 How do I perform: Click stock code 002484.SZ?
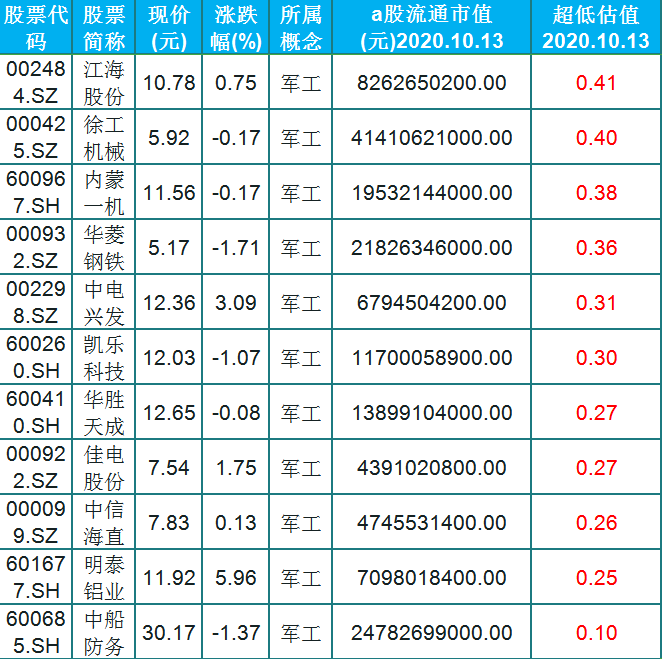35,82
